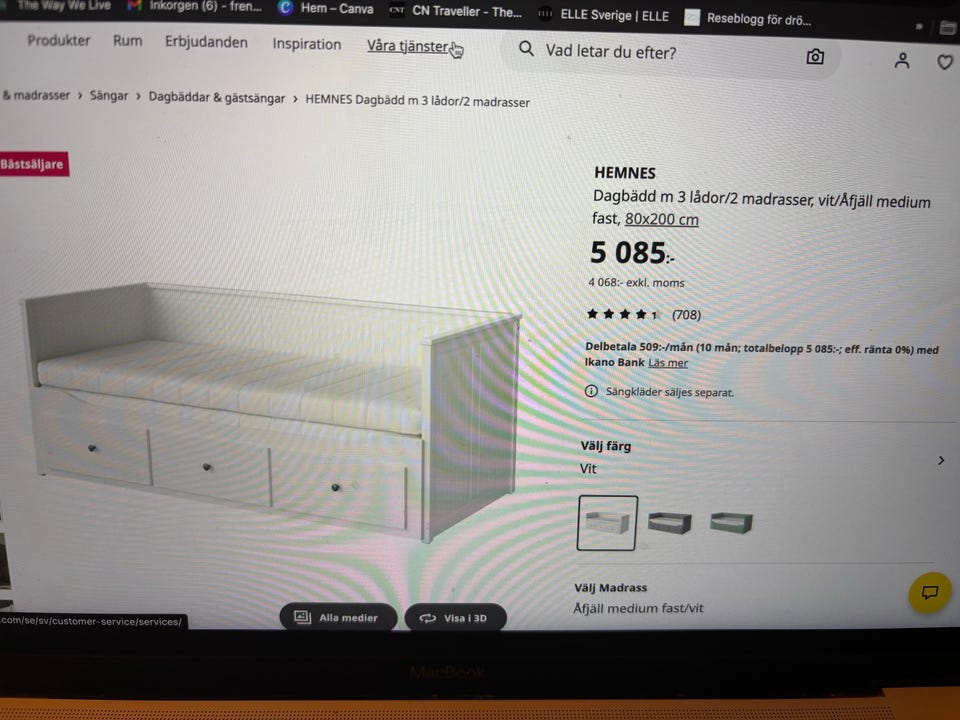
Task: Click the search magnifier icon
Action: pos(526,48)
